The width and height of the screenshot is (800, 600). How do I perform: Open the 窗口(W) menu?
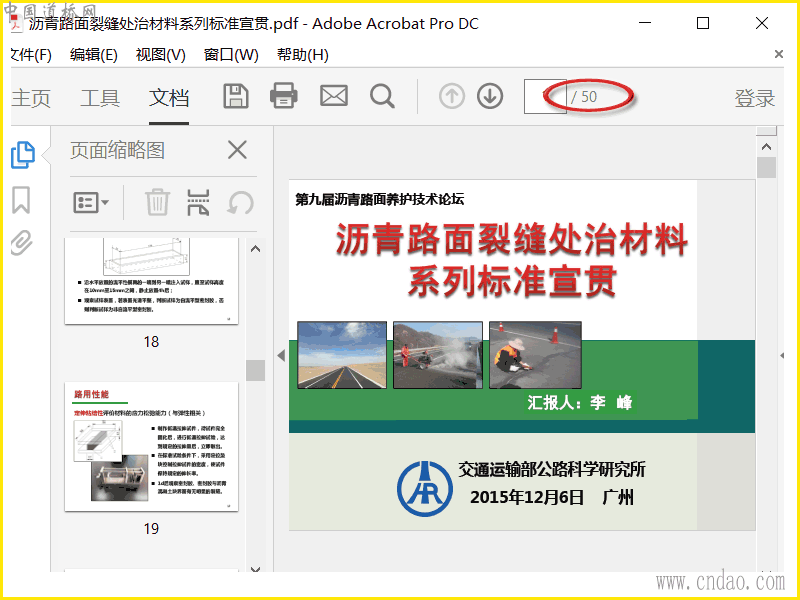(x=231, y=55)
